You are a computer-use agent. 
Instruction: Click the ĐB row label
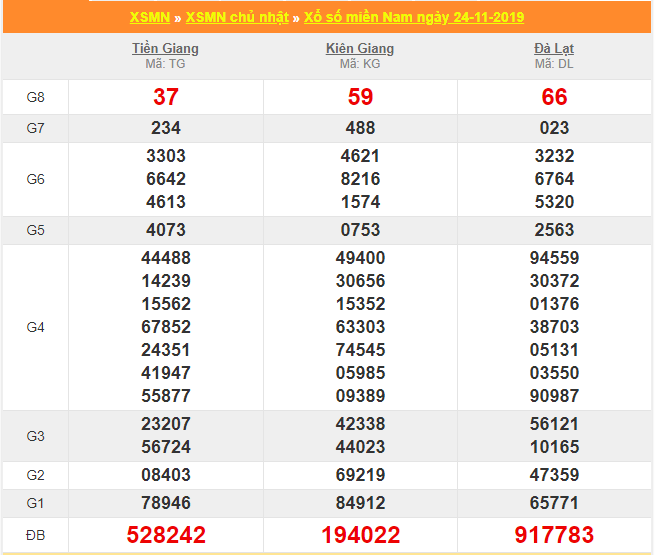pyautogui.click(x=35, y=535)
